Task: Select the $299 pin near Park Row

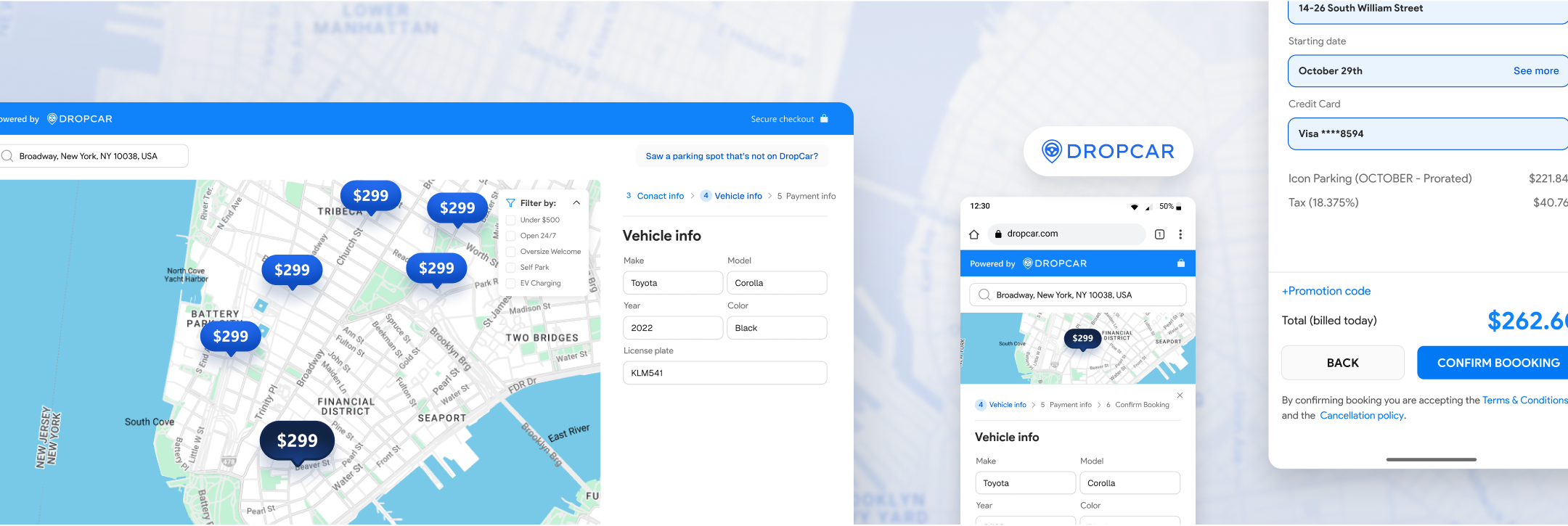Action: pyautogui.click(x=436, y=268)
